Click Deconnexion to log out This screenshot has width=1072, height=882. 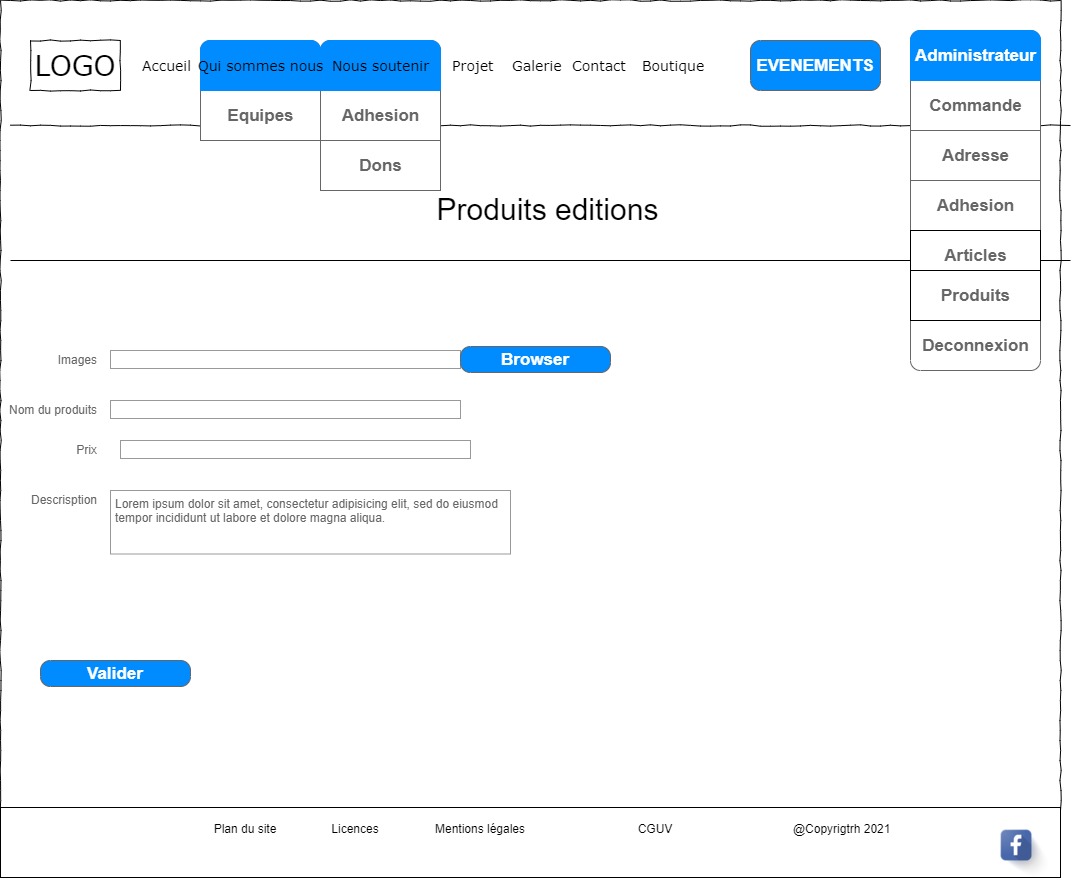click(975, 346)
